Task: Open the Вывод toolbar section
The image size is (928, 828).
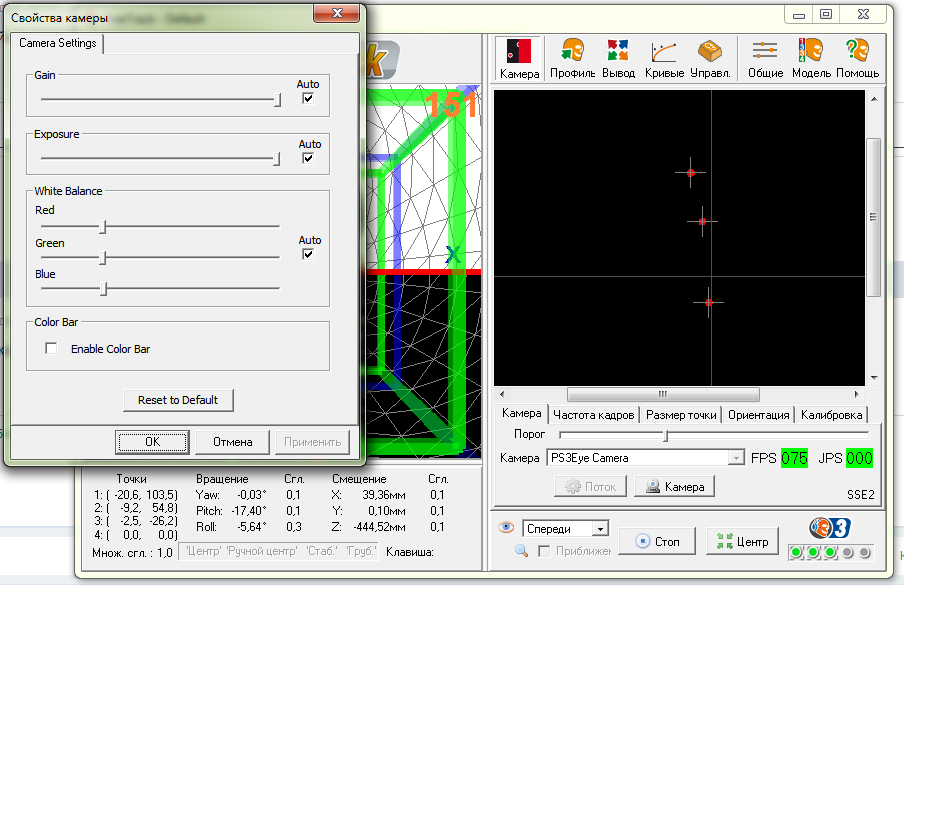Action: [618, 58]
